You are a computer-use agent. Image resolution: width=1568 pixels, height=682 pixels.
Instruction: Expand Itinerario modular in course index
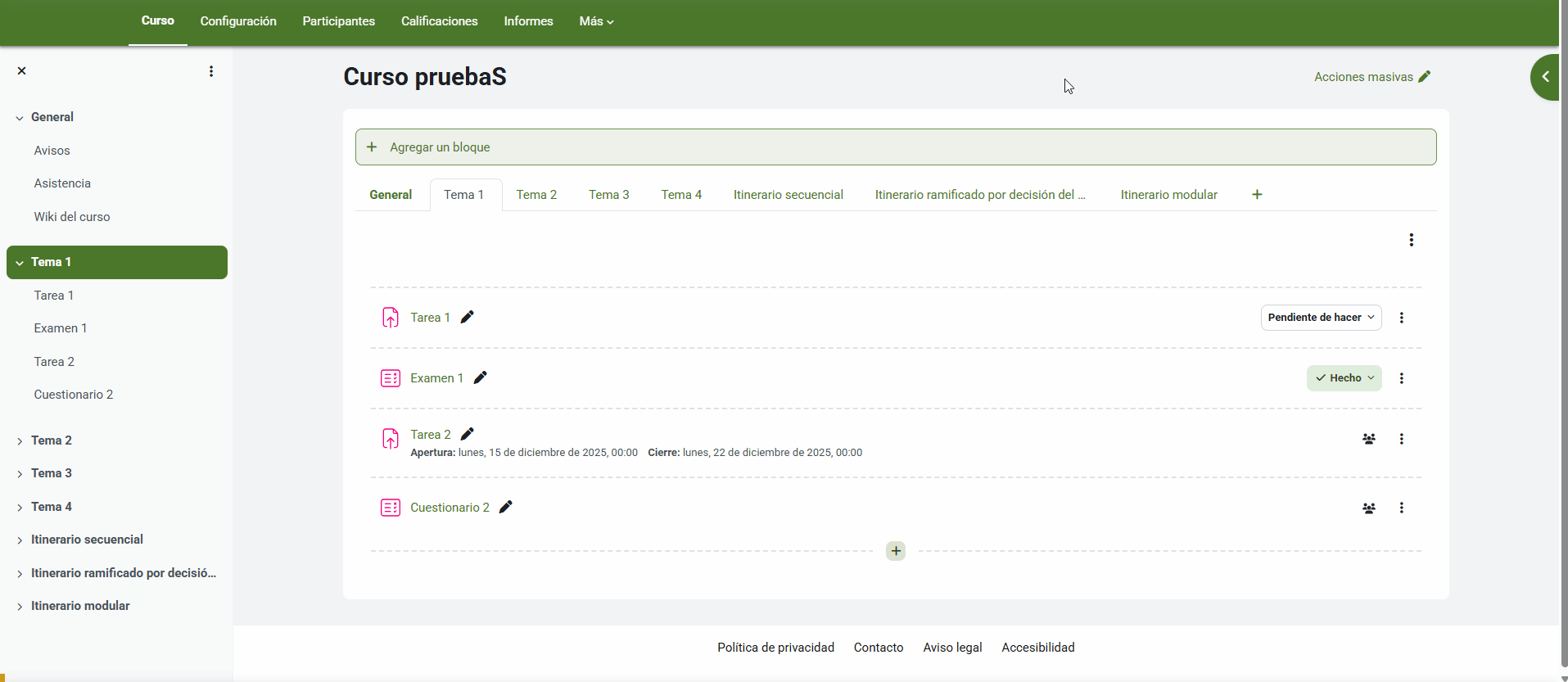20,607
